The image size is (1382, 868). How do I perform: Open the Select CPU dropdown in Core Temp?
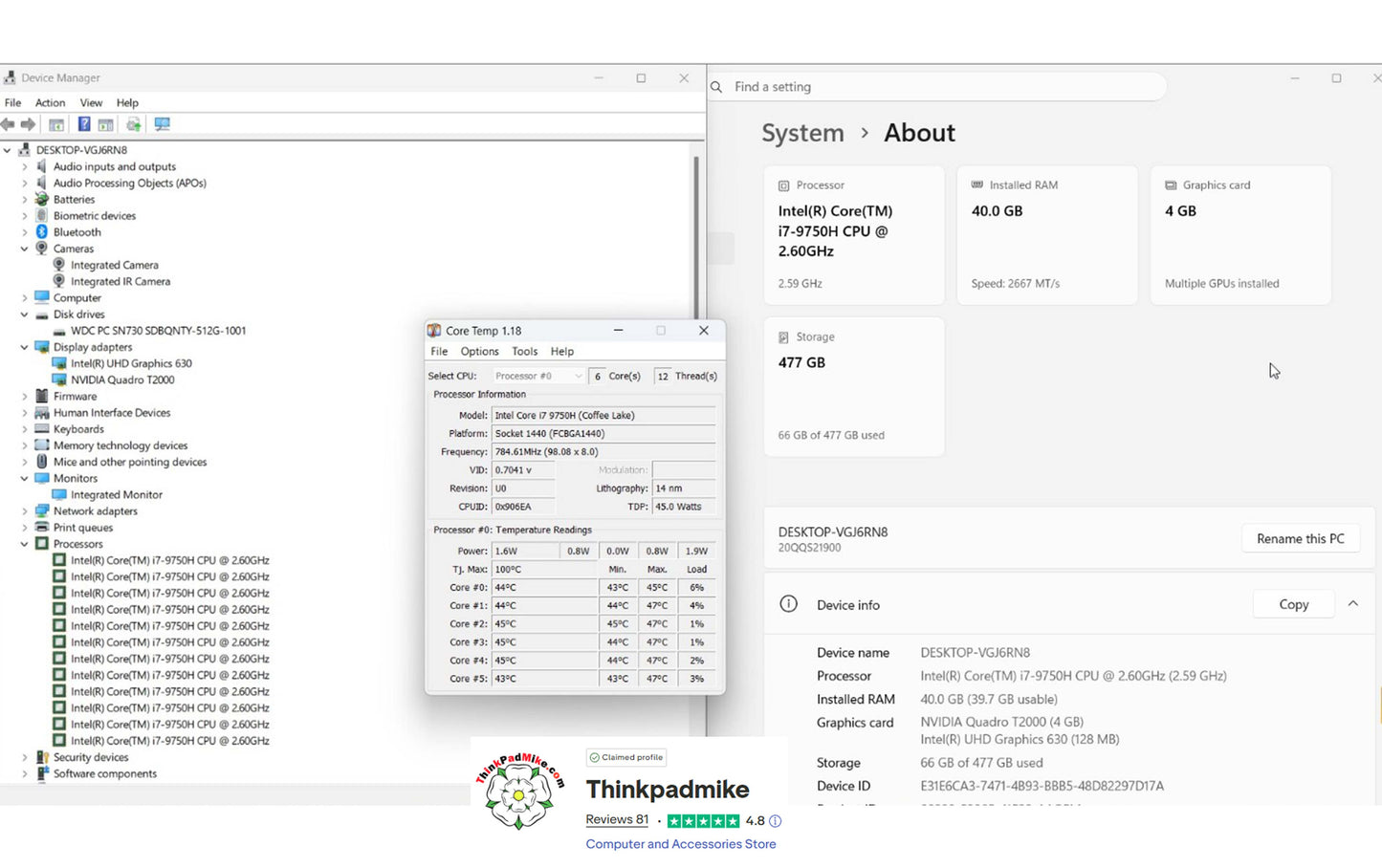(x=537, y=377)
